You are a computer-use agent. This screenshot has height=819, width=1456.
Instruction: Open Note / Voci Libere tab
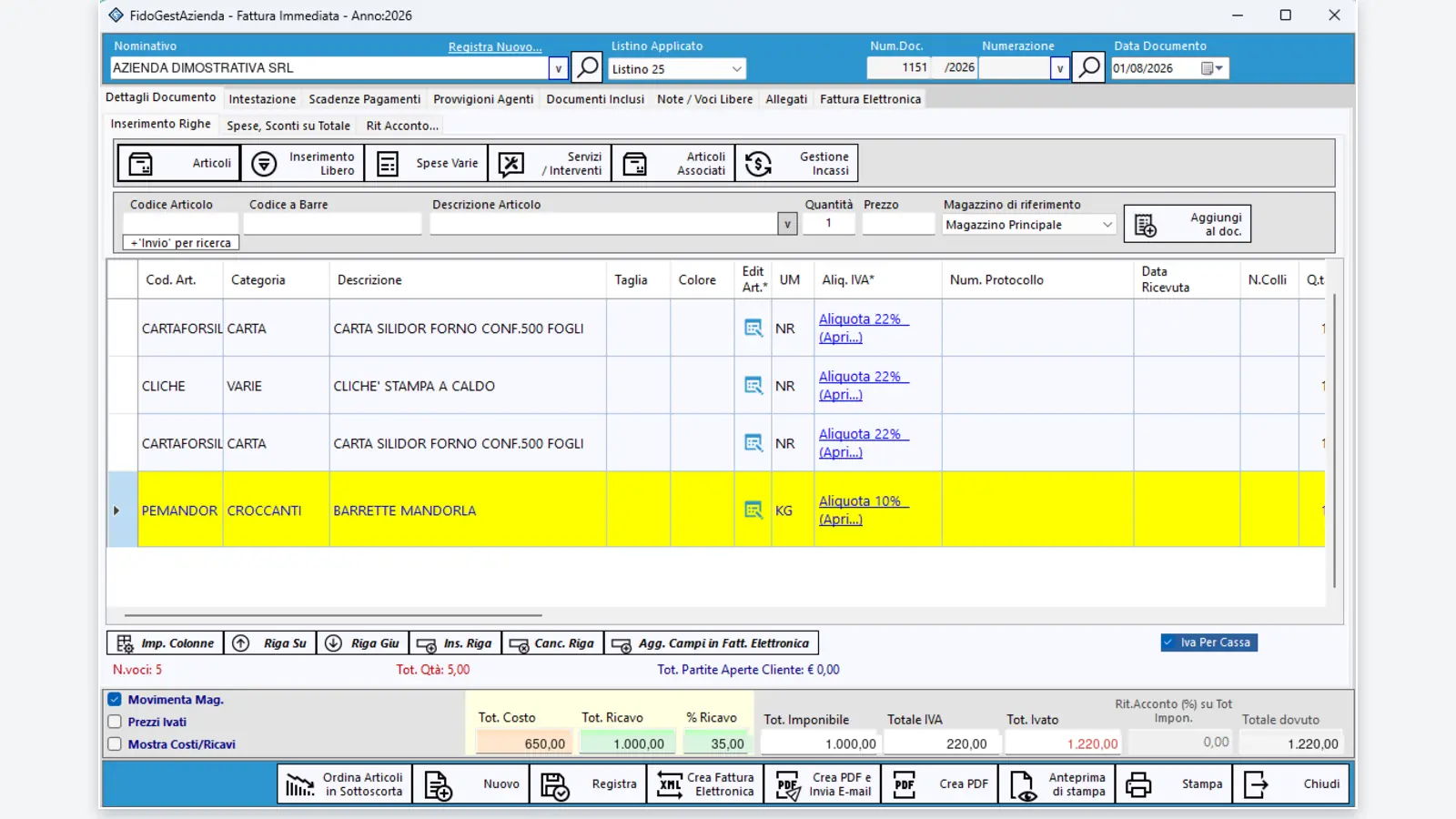pos(705,99)
